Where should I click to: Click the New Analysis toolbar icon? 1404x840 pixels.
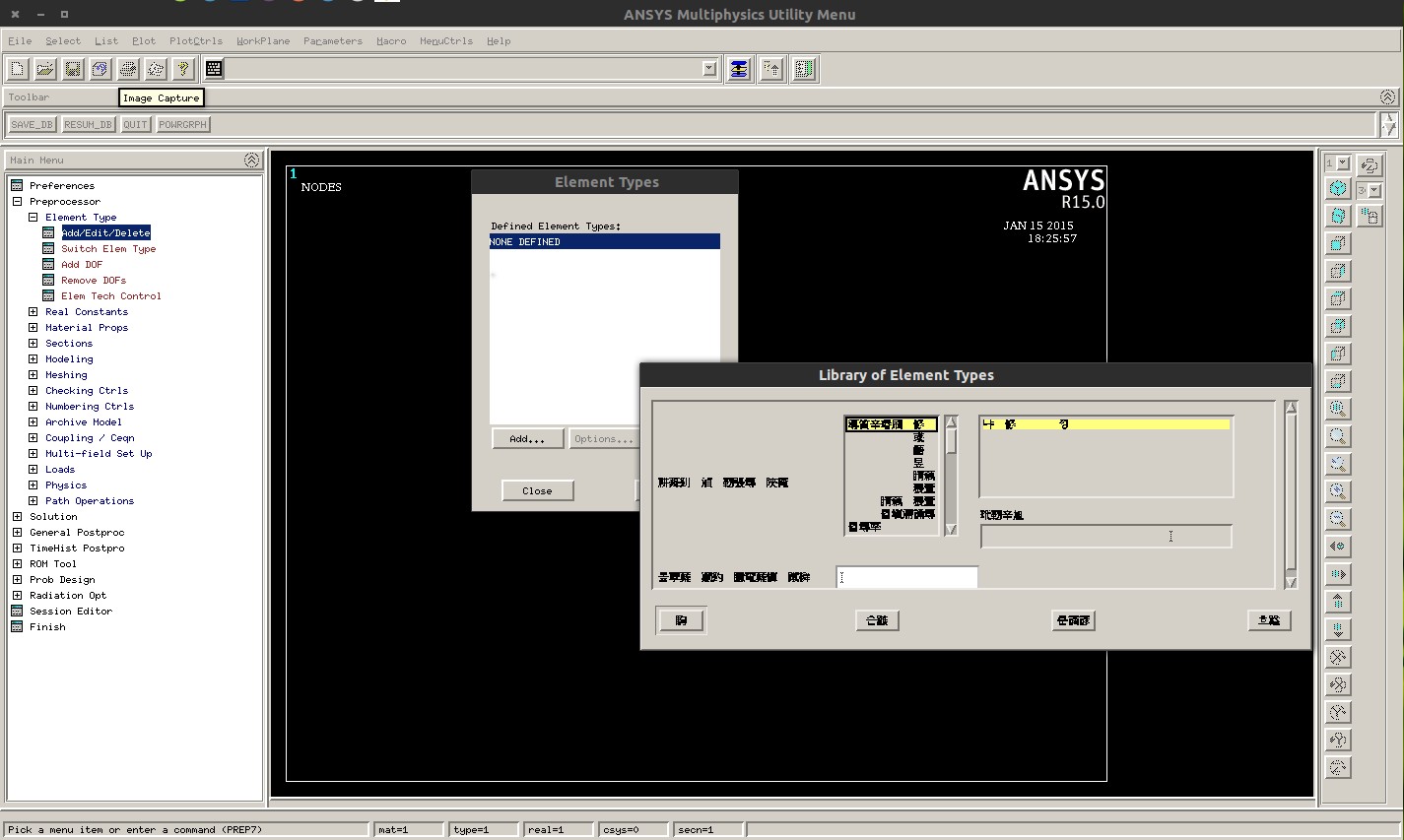pyautogui.click(x=18, y=69)
